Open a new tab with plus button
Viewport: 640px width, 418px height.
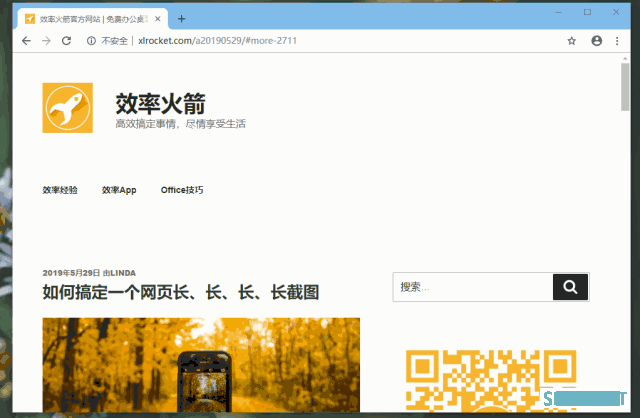(x=181, y=18)
